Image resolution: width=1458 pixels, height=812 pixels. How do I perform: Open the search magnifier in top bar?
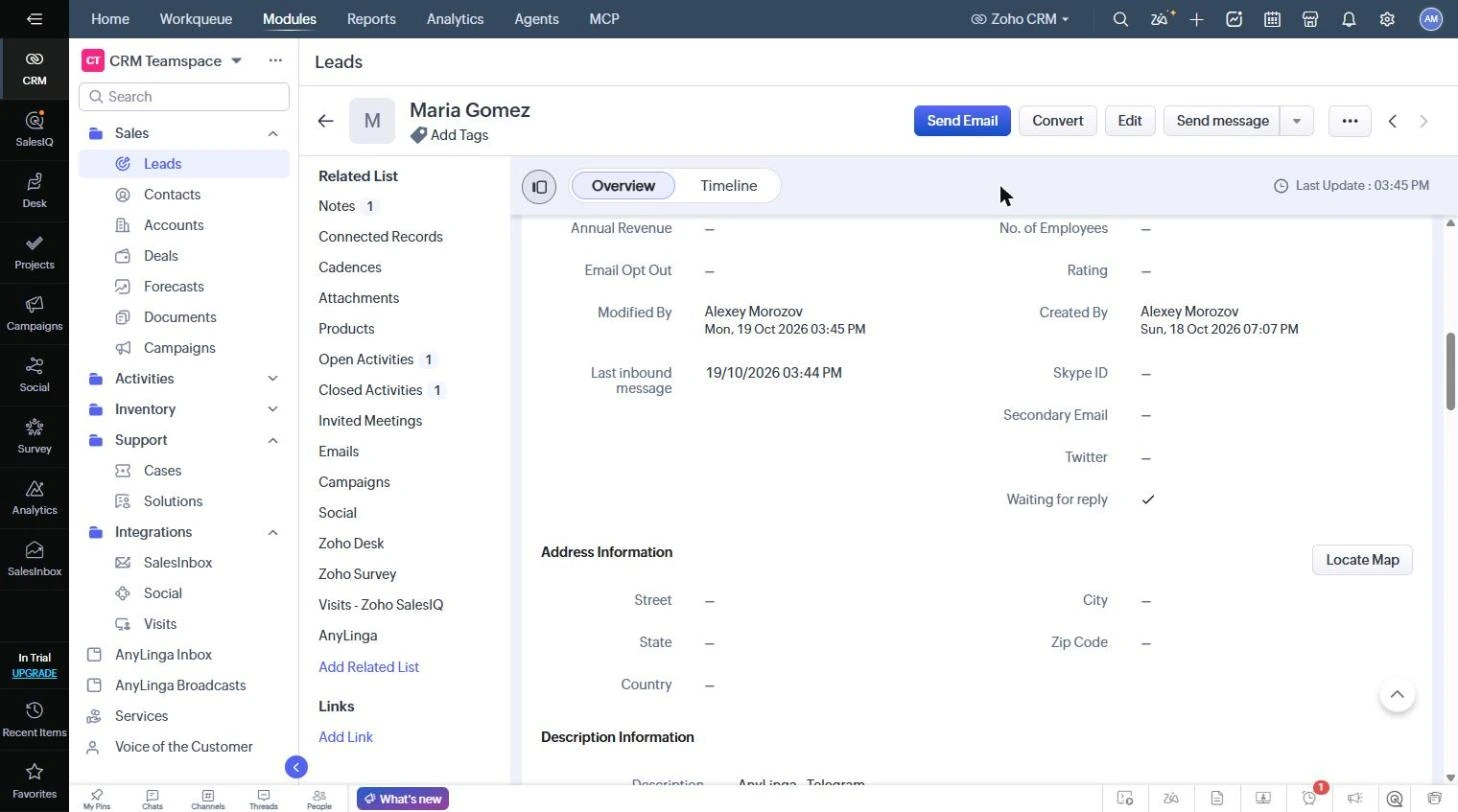point(1121,19)
